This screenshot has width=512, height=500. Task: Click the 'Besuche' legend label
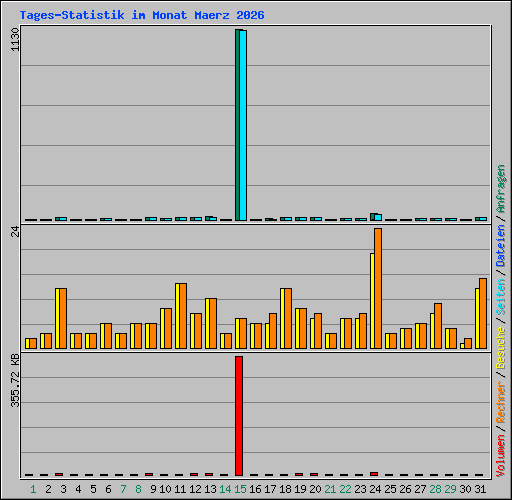coord(500,348)
